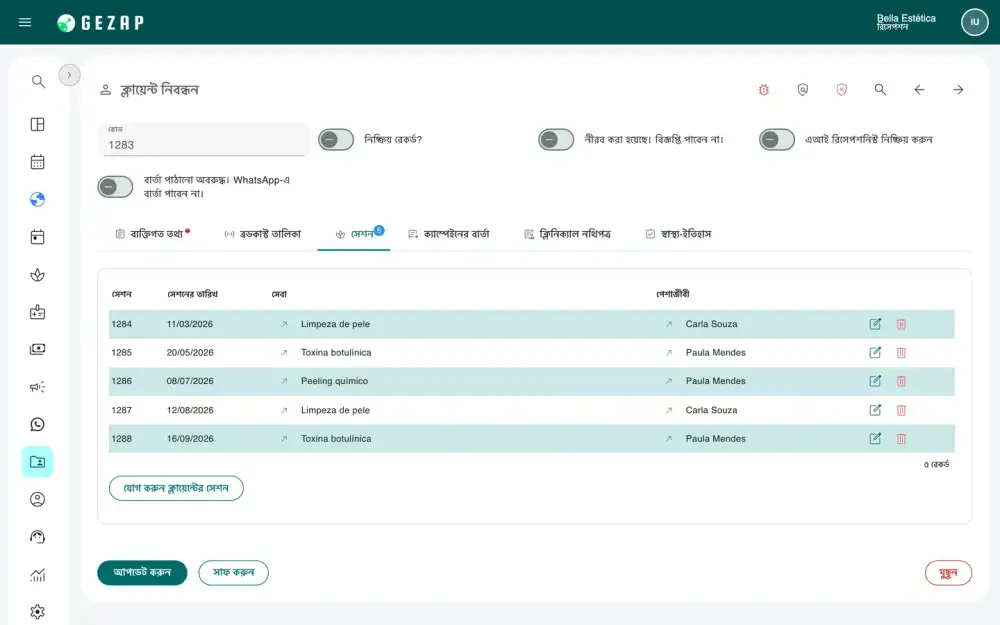This screenshot has width=1000, height=625.
Task: Open the calendar icon in sidebar
Action: (38, 162)
